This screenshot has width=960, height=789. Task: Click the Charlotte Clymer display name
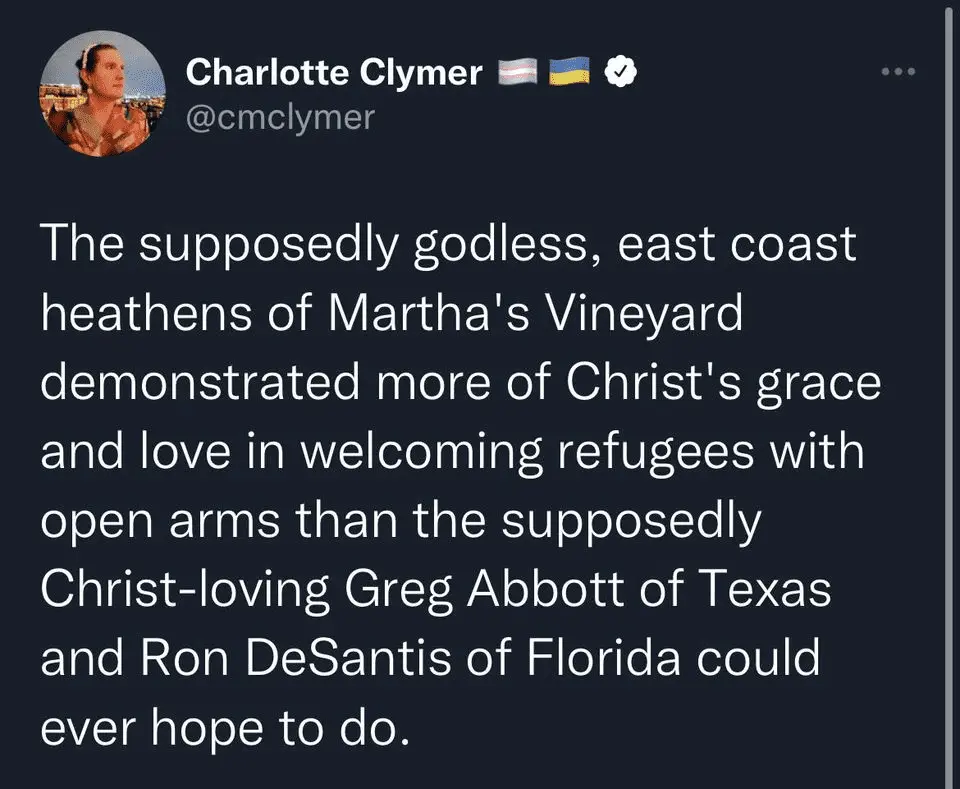(x=335, y=72)
